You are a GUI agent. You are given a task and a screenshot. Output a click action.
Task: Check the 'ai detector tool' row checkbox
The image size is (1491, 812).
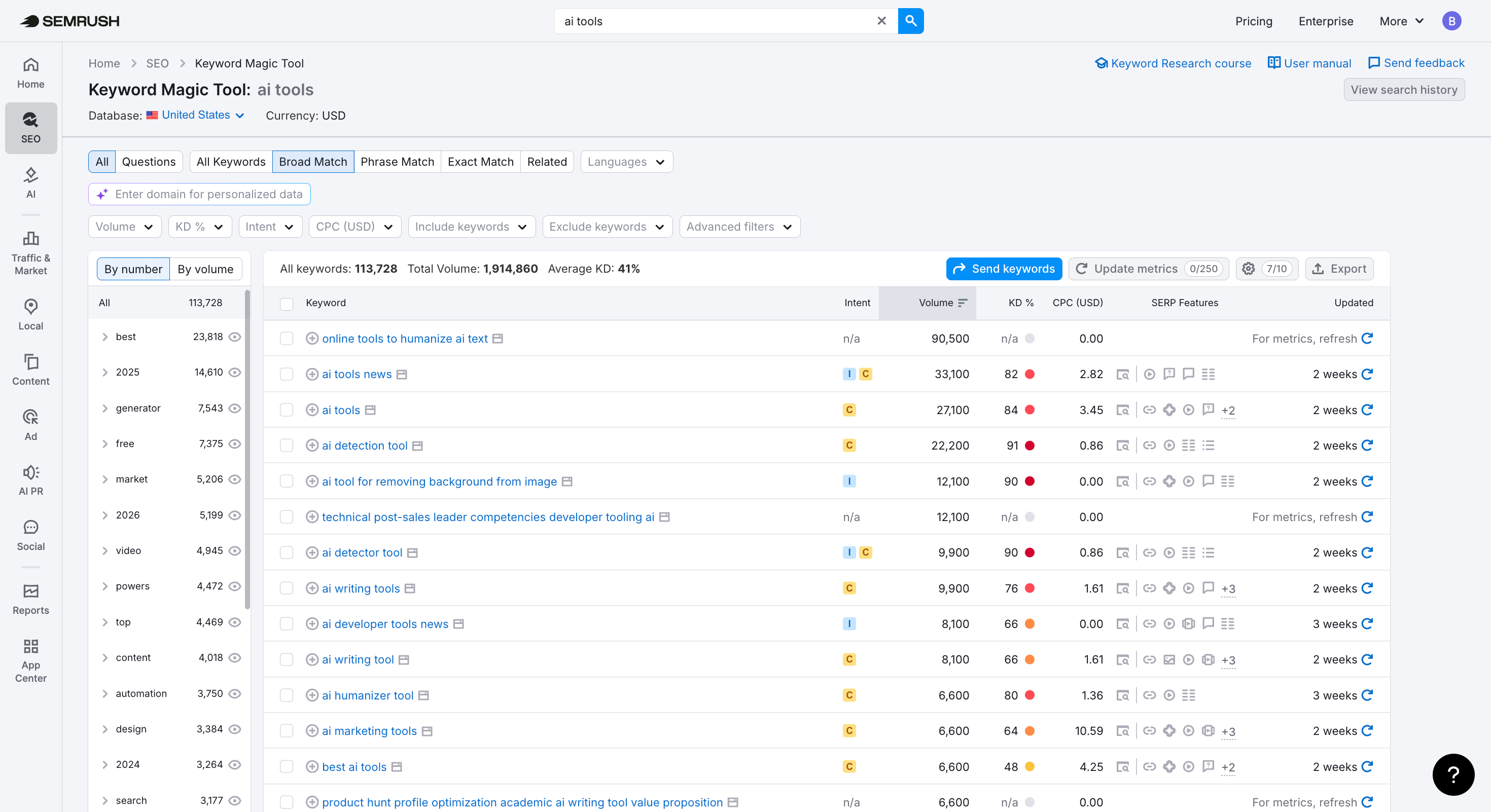coord(287,552)
